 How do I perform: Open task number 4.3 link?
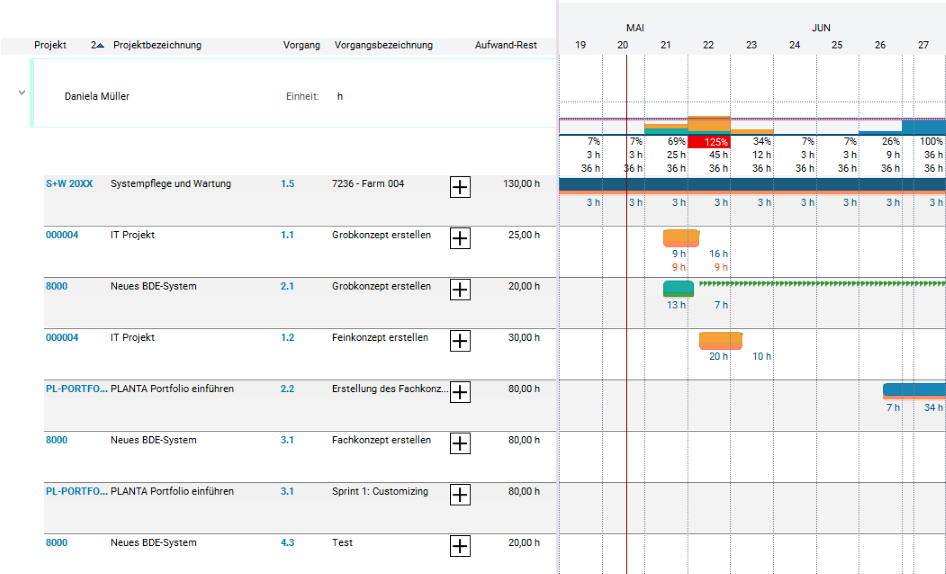(x=287, y=543)
